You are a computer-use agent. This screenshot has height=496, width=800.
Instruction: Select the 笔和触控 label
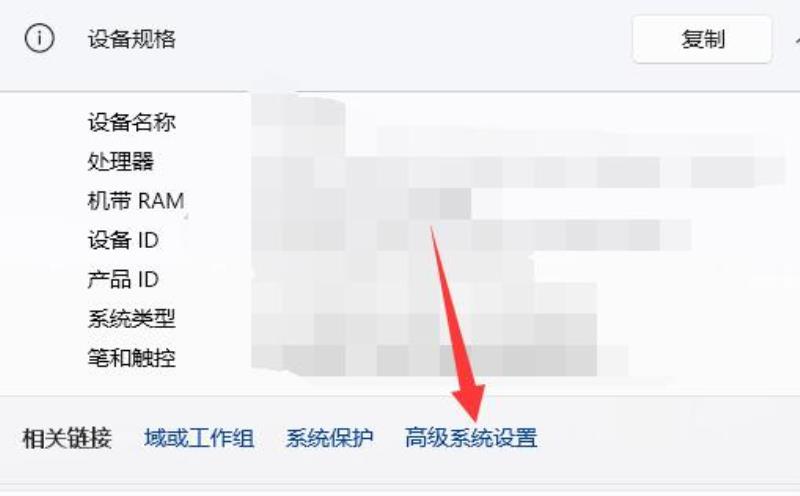pyautogui.click(x=132, y=358)
